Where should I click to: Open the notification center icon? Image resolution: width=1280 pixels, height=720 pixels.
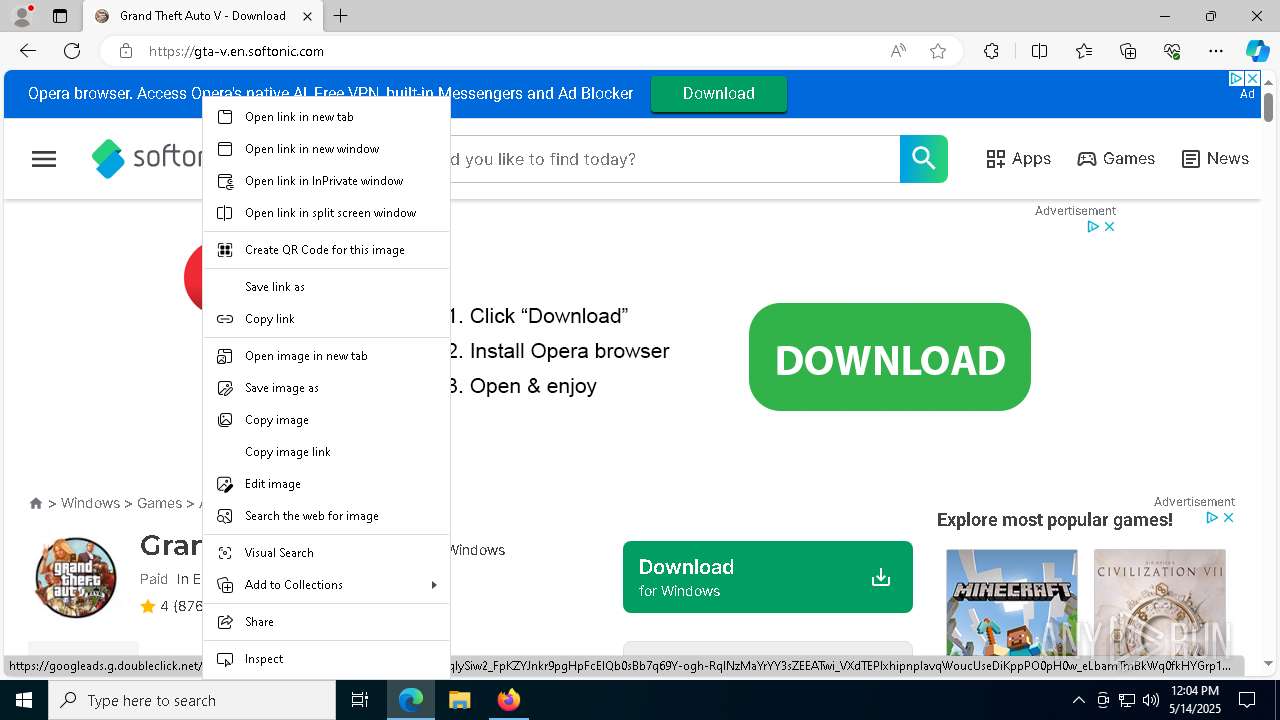click(1247, 700)
